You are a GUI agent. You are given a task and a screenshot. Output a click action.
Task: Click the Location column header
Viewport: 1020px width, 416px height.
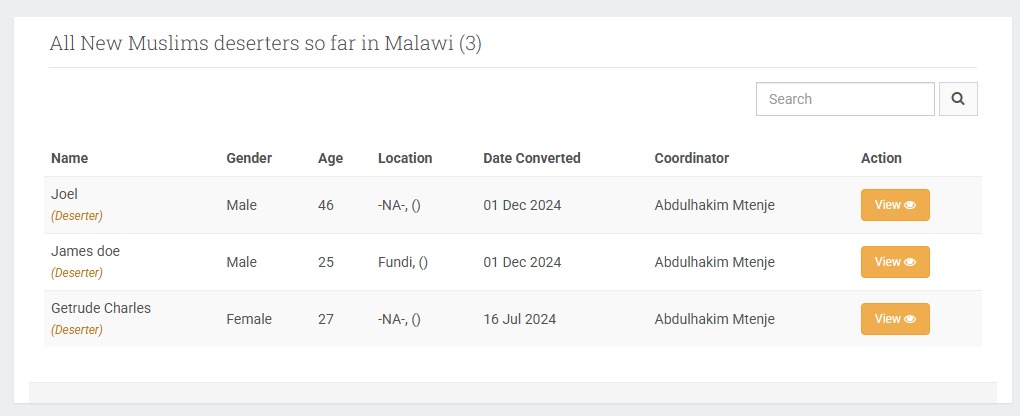pos(405,158)
